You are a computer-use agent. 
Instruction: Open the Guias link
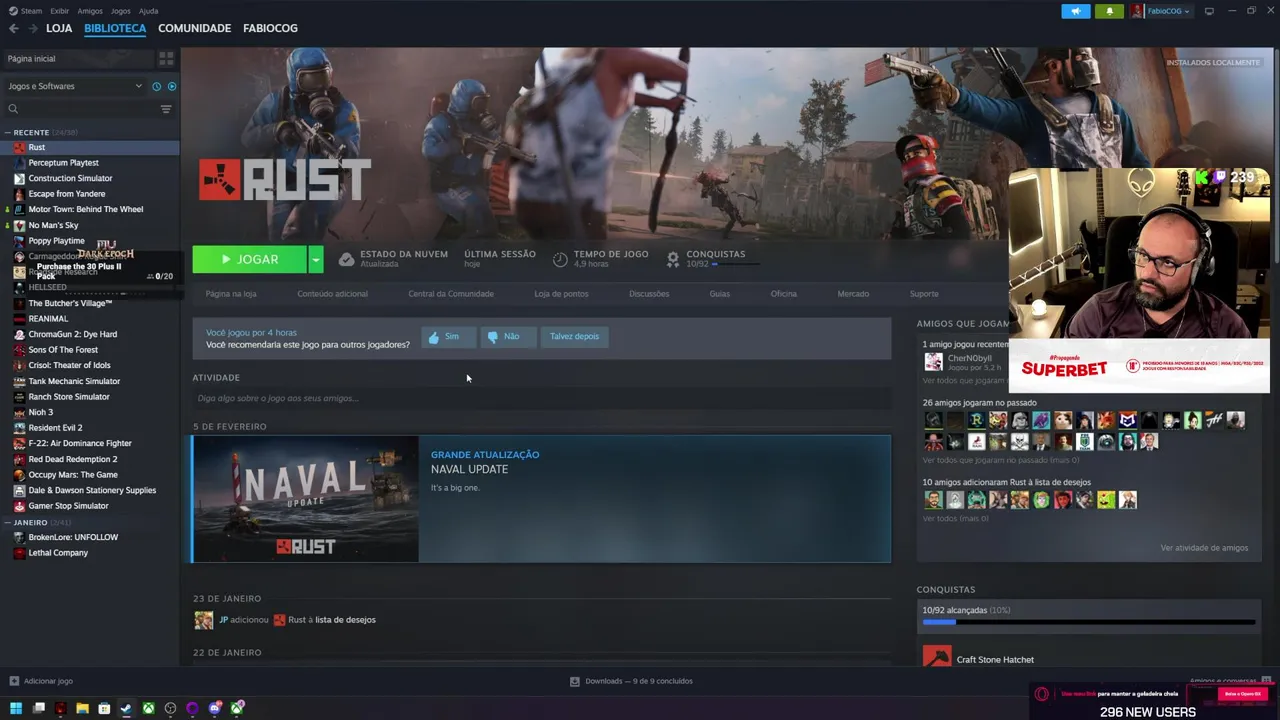(x=720, y=294)
